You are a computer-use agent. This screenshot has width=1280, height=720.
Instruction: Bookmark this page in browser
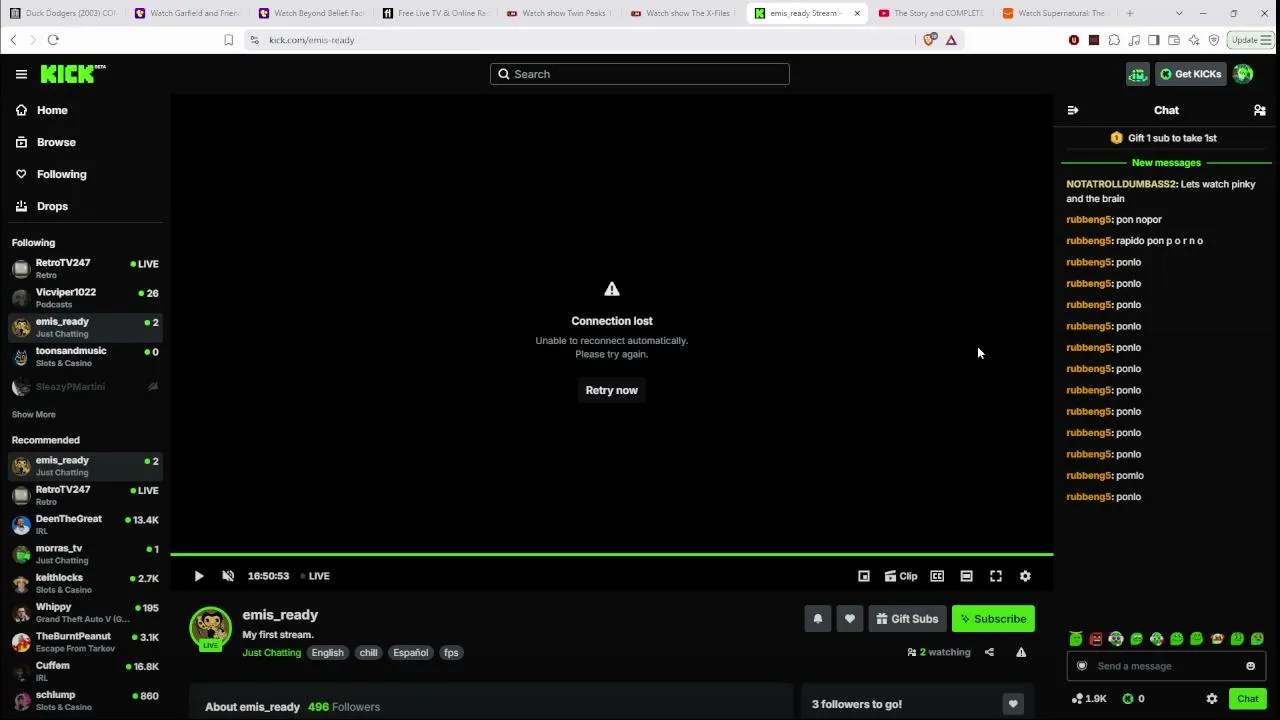pos(229,40)
